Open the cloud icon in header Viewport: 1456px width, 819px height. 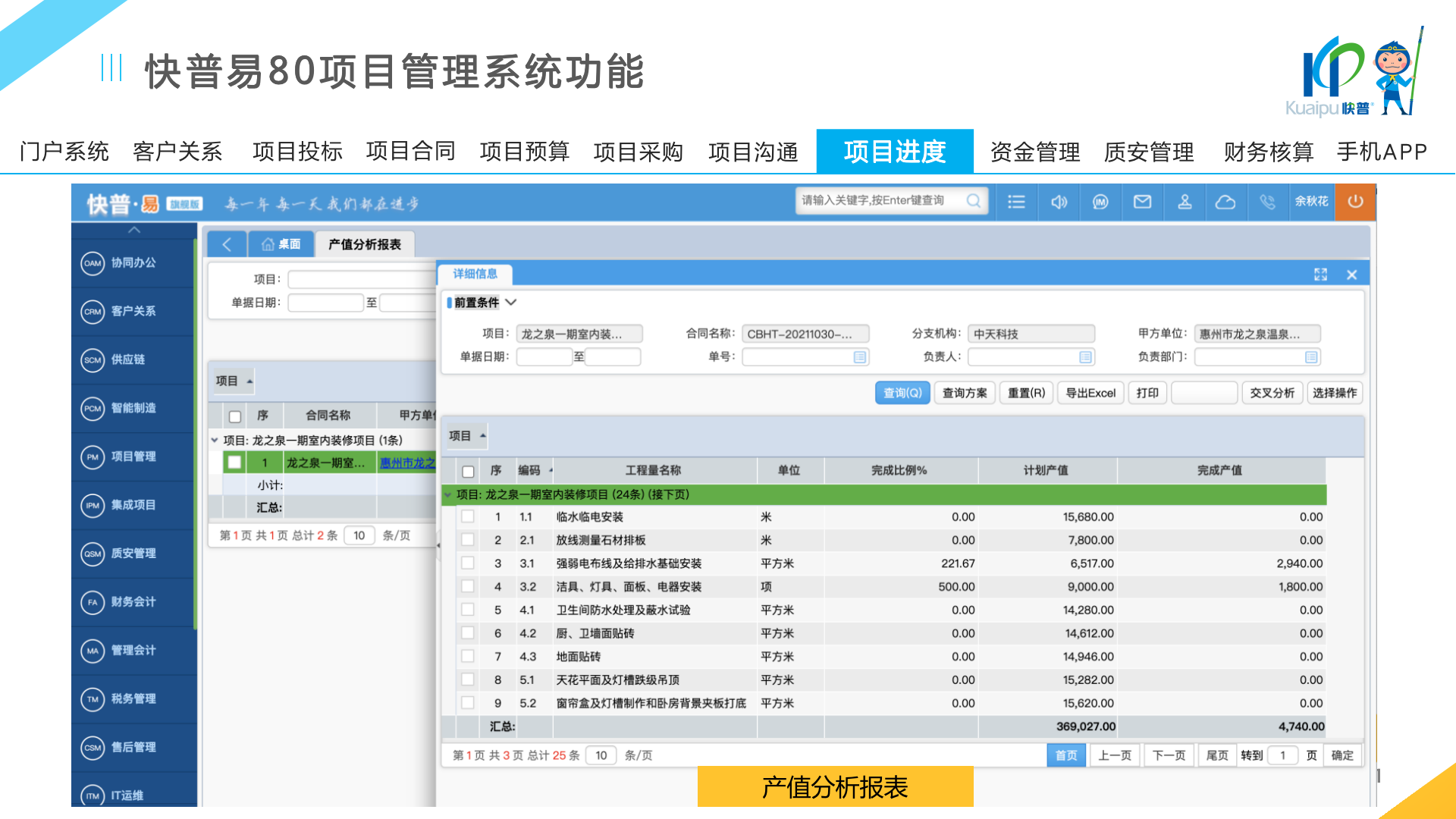tap(1225, 202)
